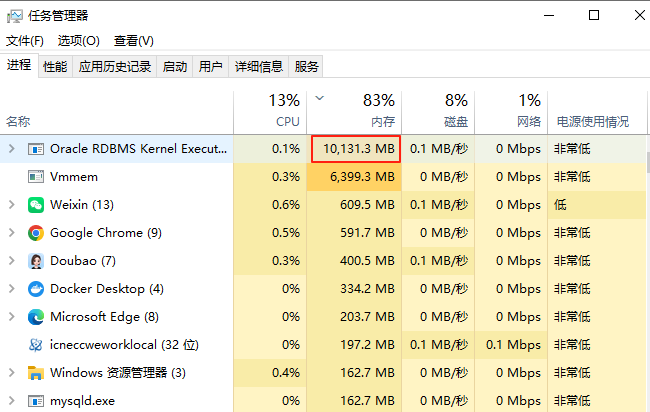Expand the Docker Desktop (4) process group

point(12,289)
